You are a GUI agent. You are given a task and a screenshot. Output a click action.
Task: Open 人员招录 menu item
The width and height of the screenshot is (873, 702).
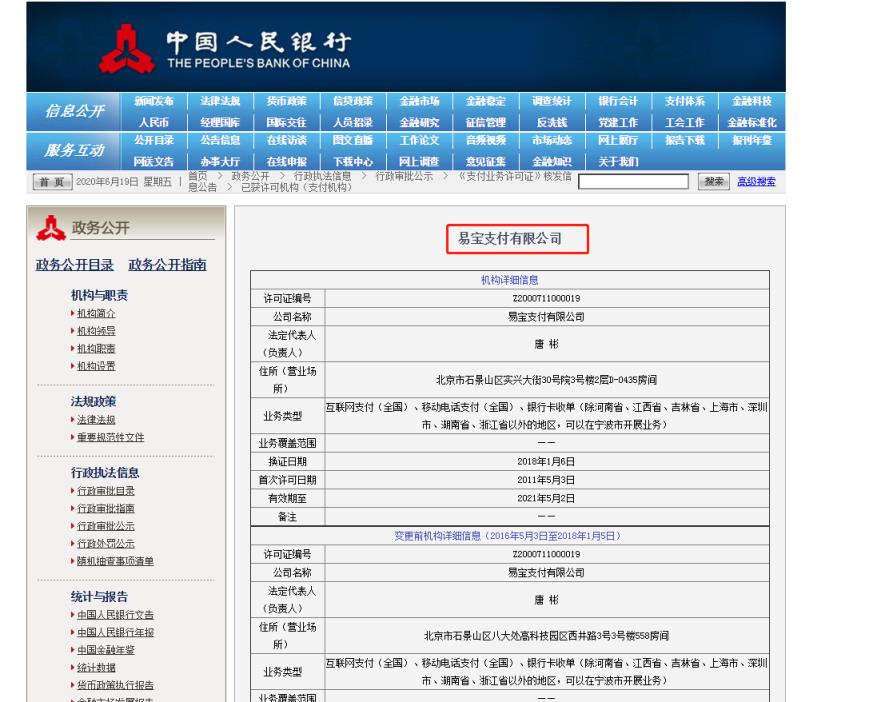(x=353, y=122)
